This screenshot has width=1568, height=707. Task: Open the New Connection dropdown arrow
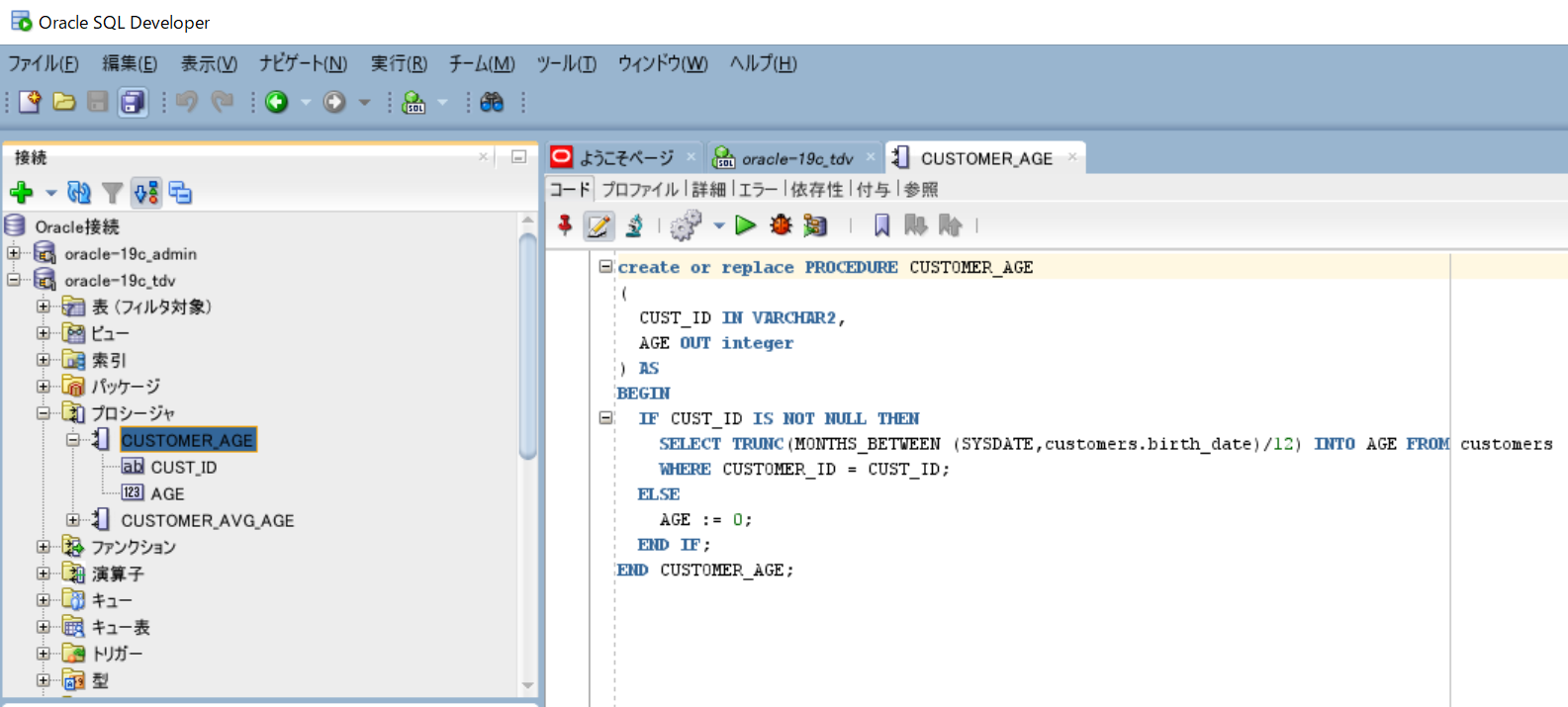[51, 194]
